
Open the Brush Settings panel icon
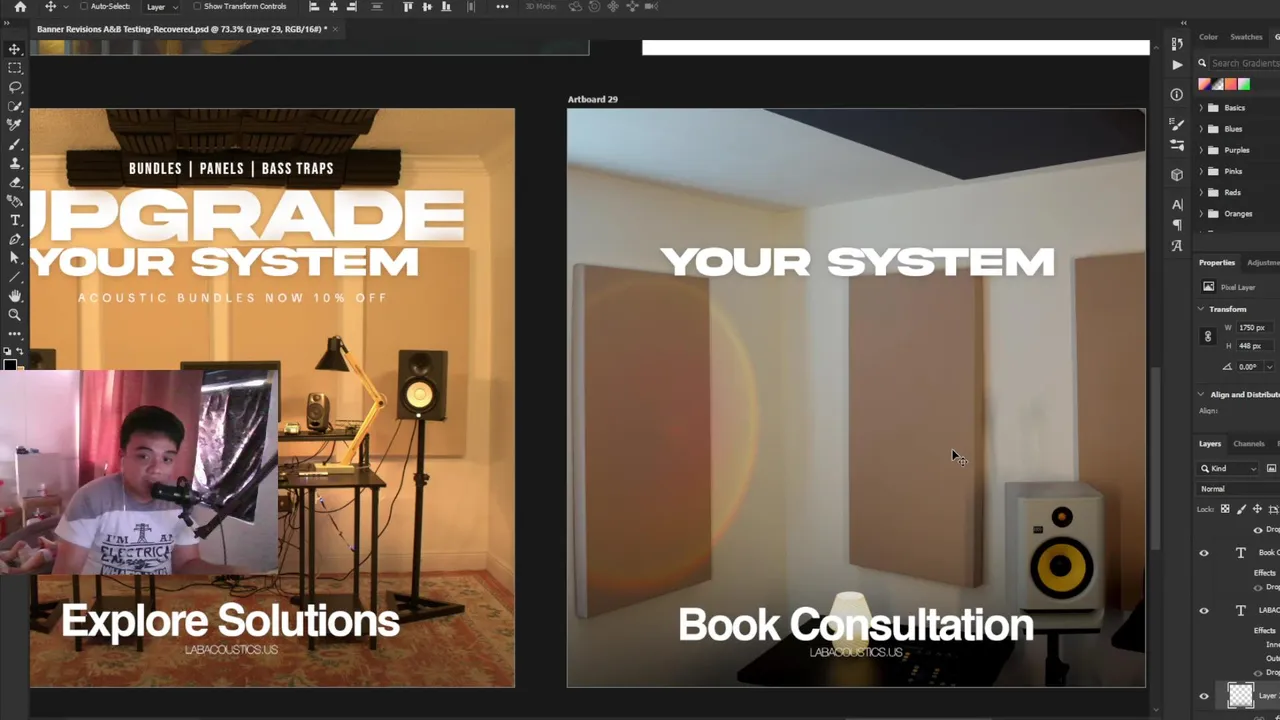click(x=1177, y=145)
